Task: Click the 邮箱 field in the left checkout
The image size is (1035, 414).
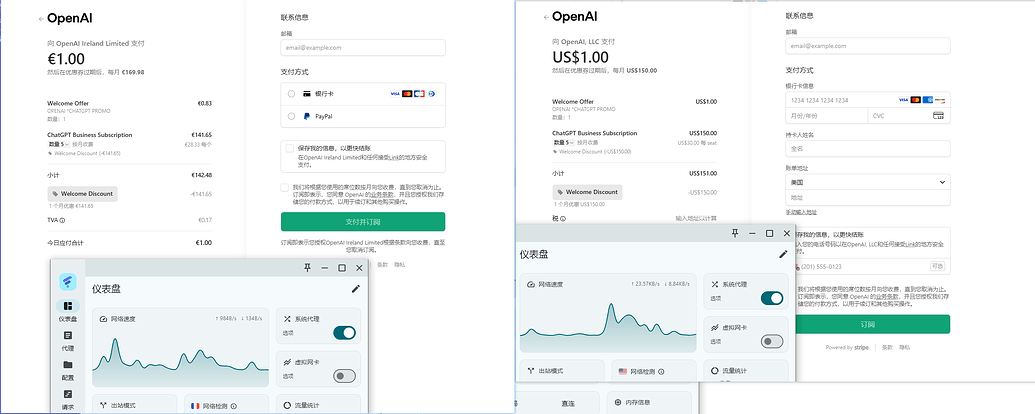Action: tap(362, 48)
